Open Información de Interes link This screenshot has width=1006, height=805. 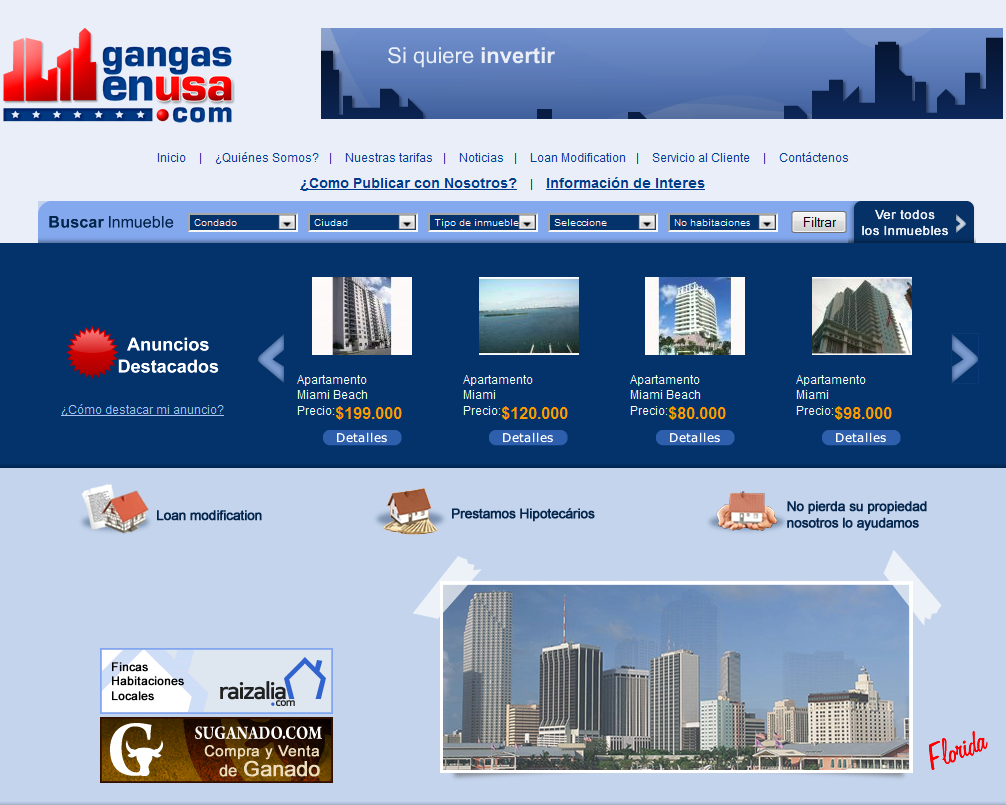click(626, 183)
